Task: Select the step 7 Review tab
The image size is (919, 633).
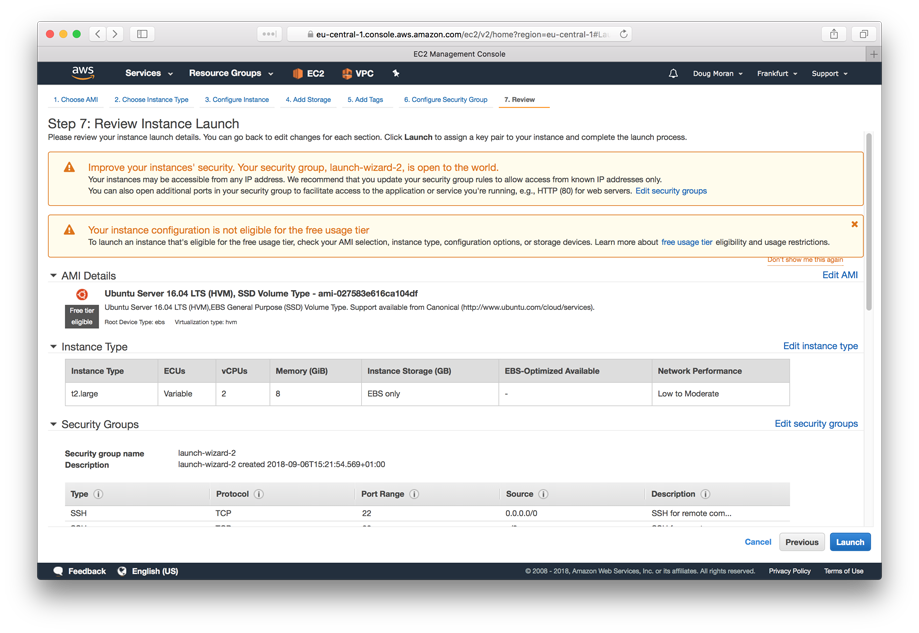Action: tap(519, 100)
